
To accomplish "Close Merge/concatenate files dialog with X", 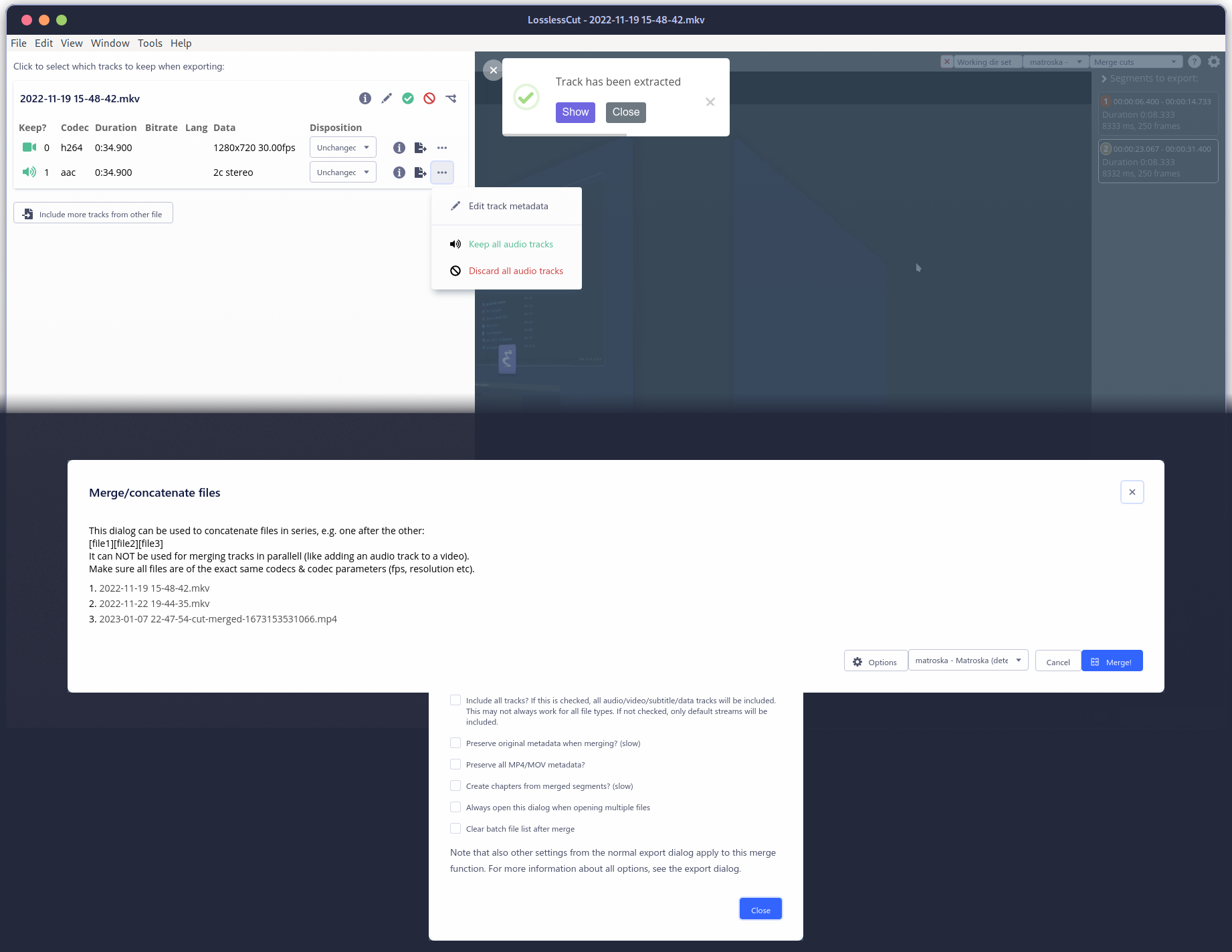I will (1132, 492).
